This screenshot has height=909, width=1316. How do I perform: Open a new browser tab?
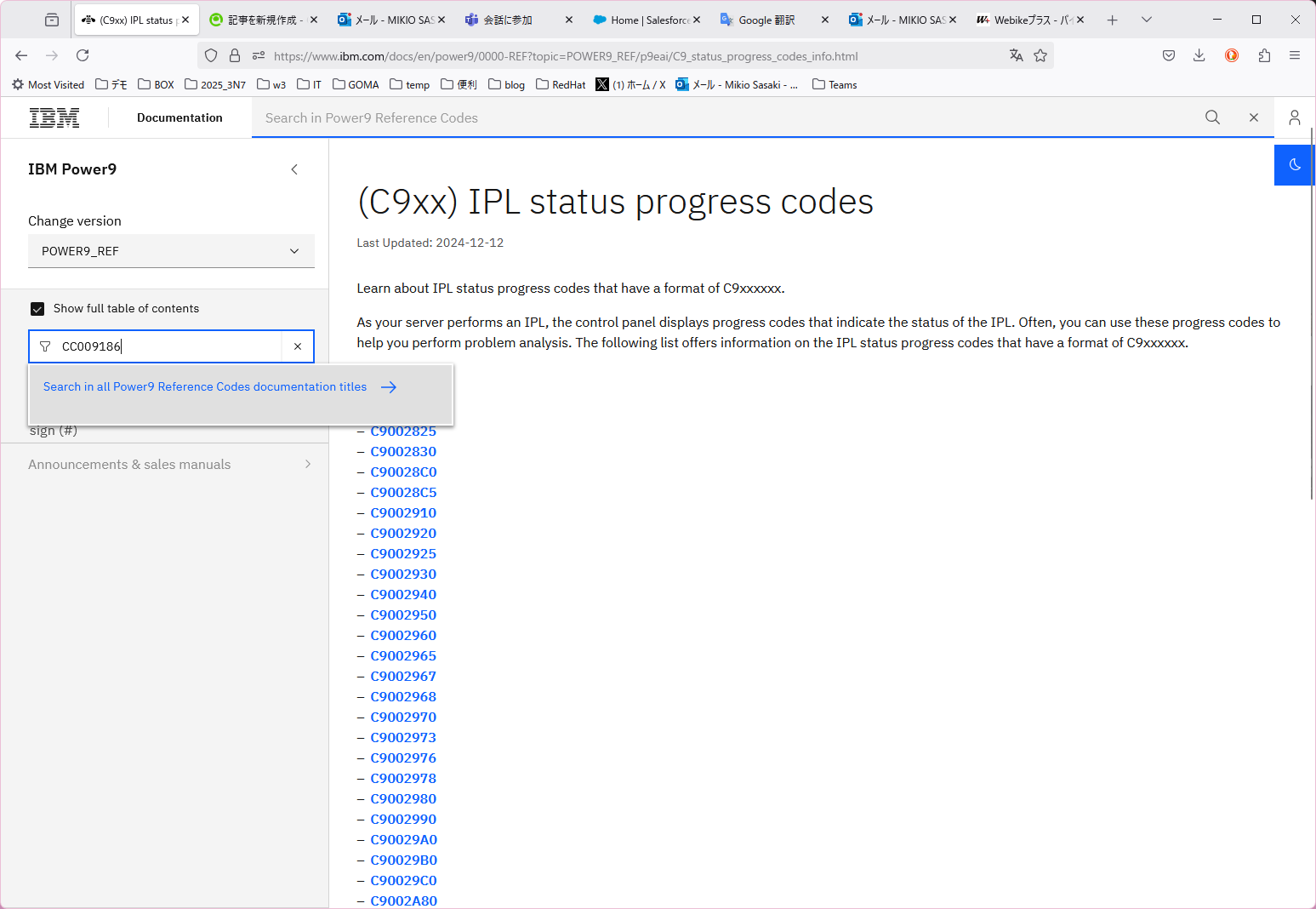point(1112,20)
